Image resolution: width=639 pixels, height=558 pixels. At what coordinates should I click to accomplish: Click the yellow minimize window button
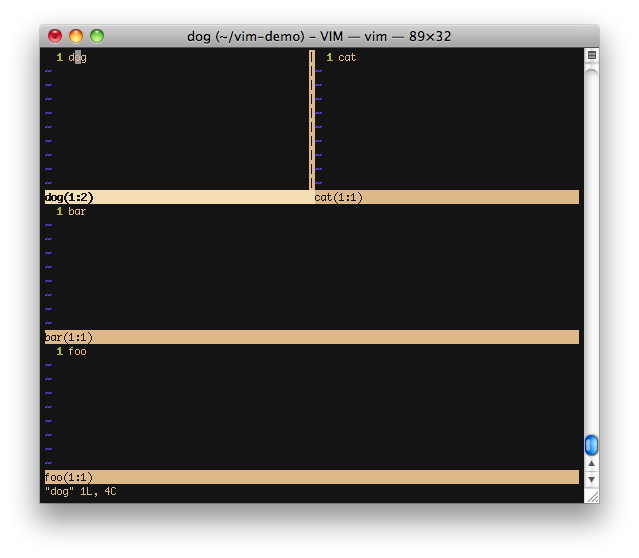pos(76,36)
